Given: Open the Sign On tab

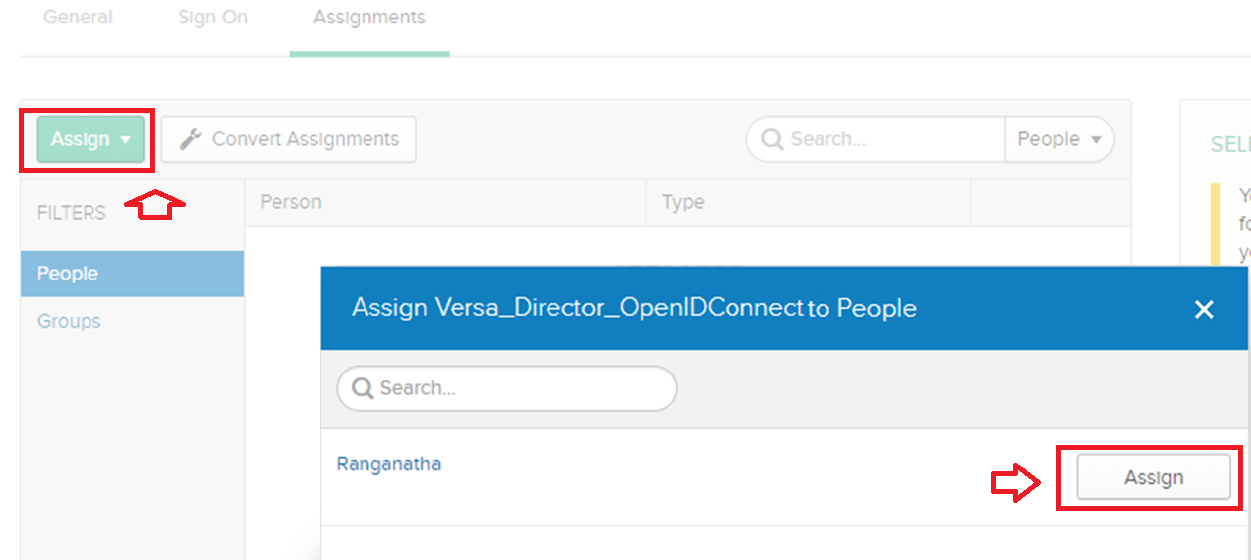Looking at the screenshot, I should pyautogui.click(x=213, y=18).
